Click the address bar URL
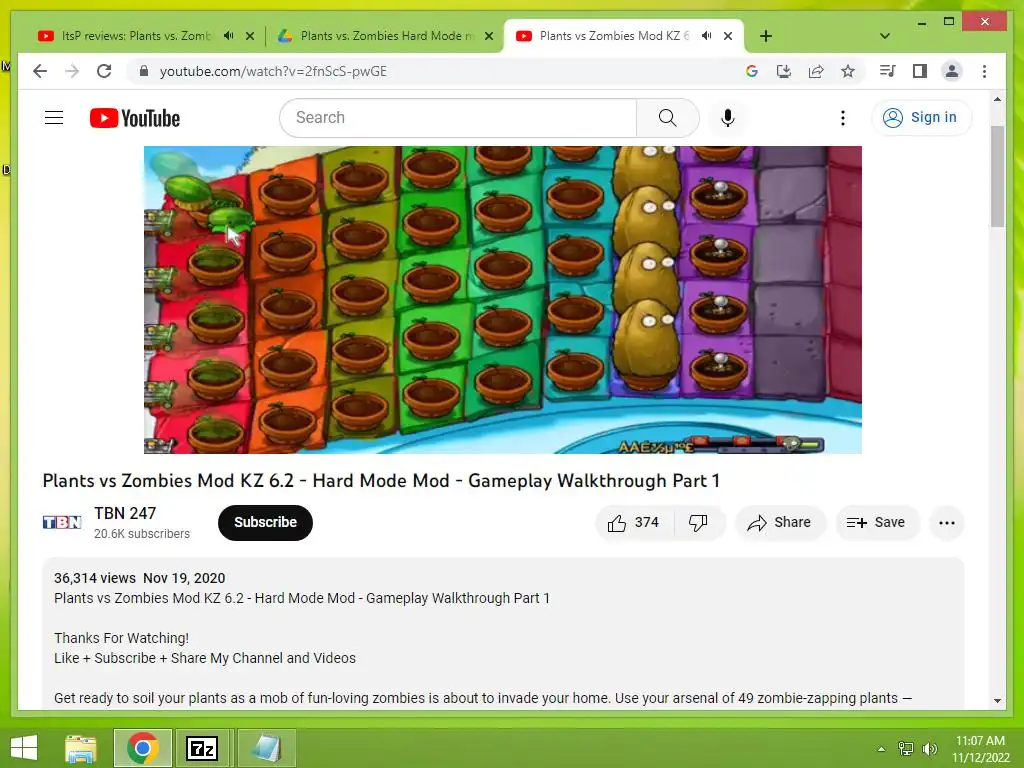The image size is (1024, 768). pyautogui.click(x=273, y=71)
